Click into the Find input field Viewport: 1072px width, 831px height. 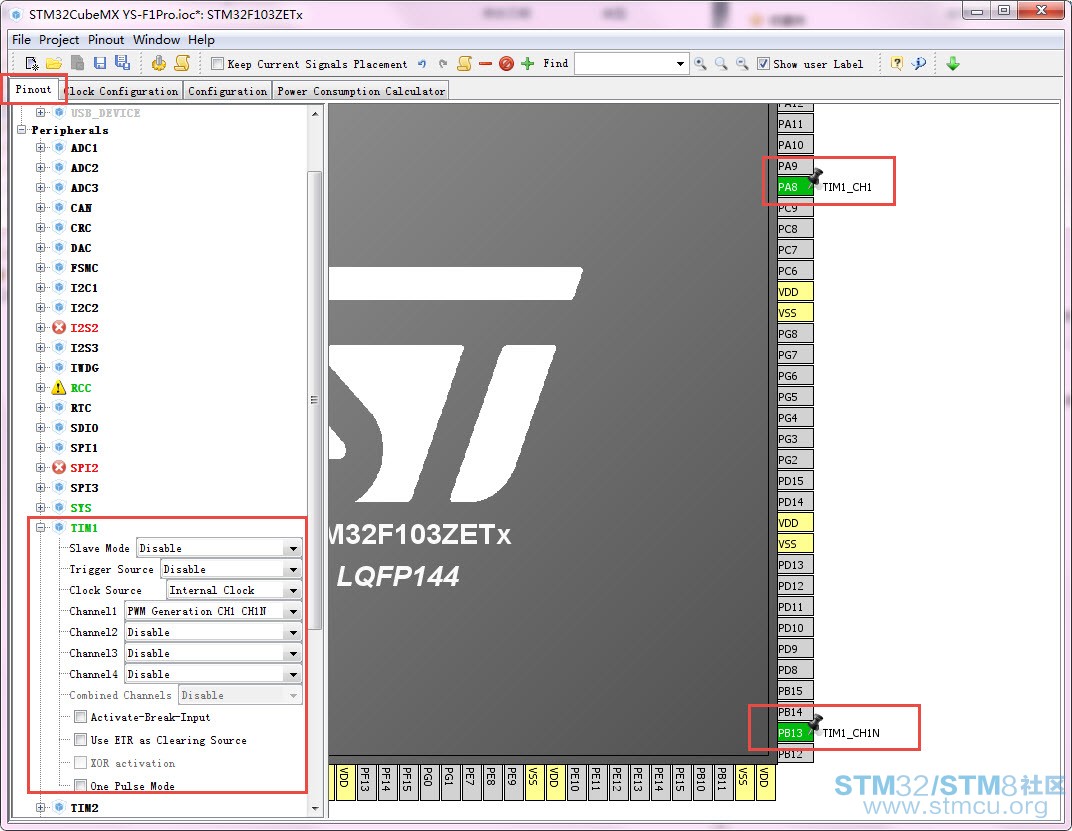[624, 64]
